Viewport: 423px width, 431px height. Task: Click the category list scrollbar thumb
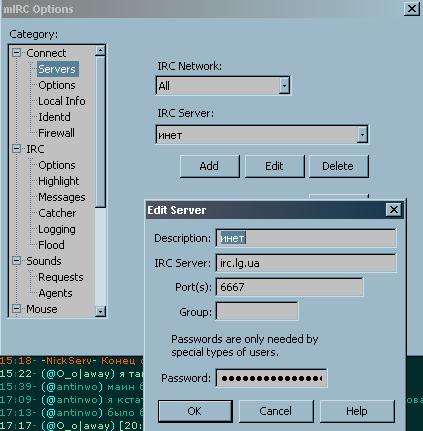100,132
